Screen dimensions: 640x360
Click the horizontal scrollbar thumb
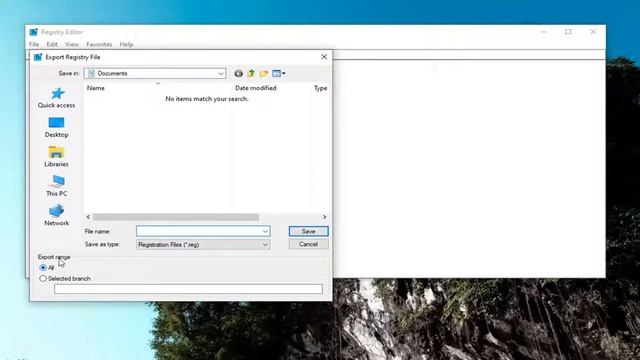click(176, 217)
